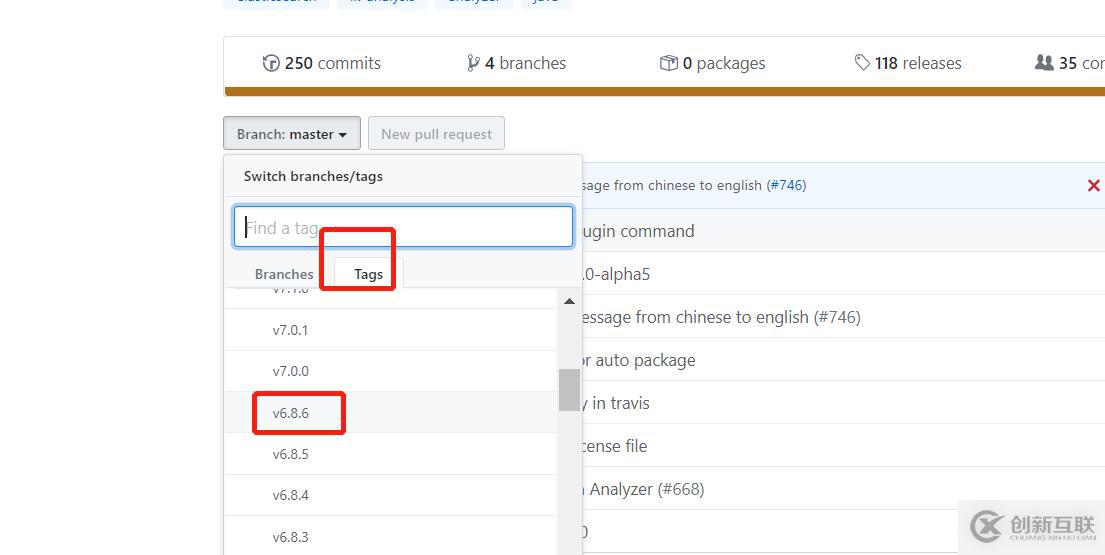Open the 0 packages page
1105x555 pixels.
(712, 63)
